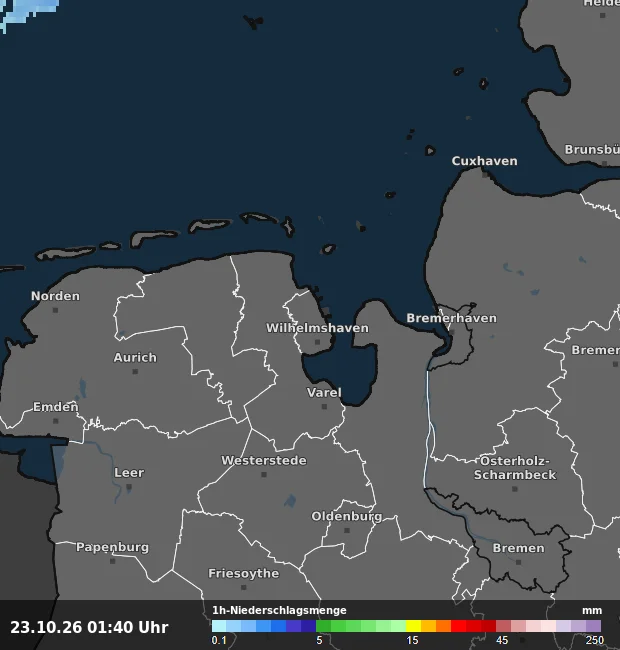The width and height of the screenshot is (620, 650).
Task: Select the marker below Osterholz-Scharmbeck
Action: click(515, 489)
